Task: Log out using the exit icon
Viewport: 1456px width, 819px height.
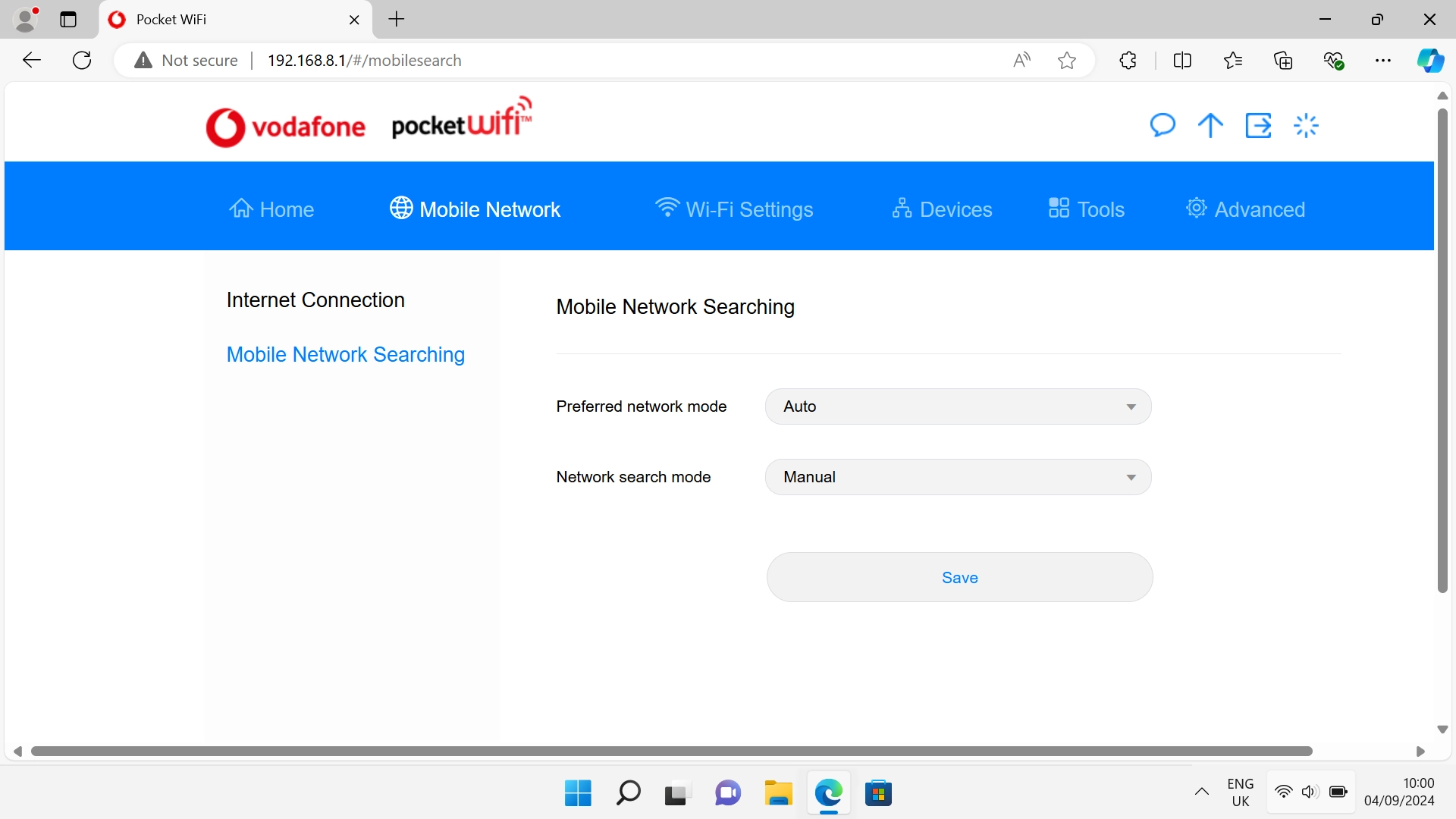Action: tap(1258, 125)
